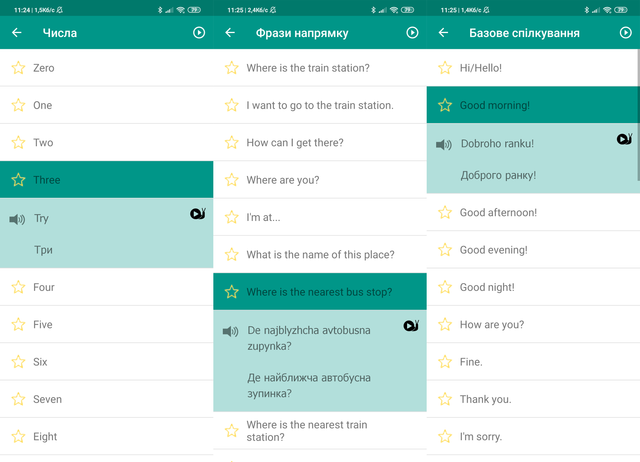Screen dimensions: 640x462
Task: Tap back arrow on Базове спілкування screen
Action: (x=444, y=33)
